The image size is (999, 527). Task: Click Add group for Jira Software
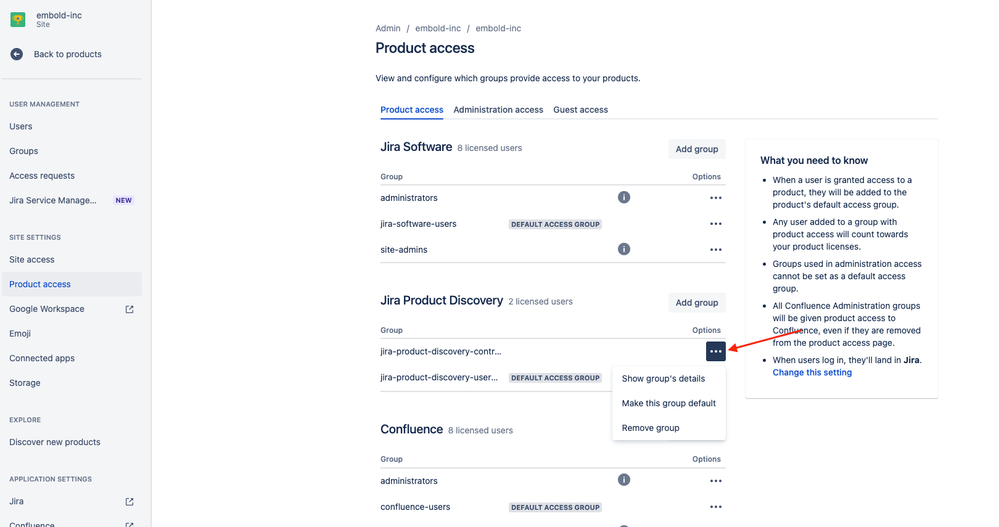click(x=696, y=149)
